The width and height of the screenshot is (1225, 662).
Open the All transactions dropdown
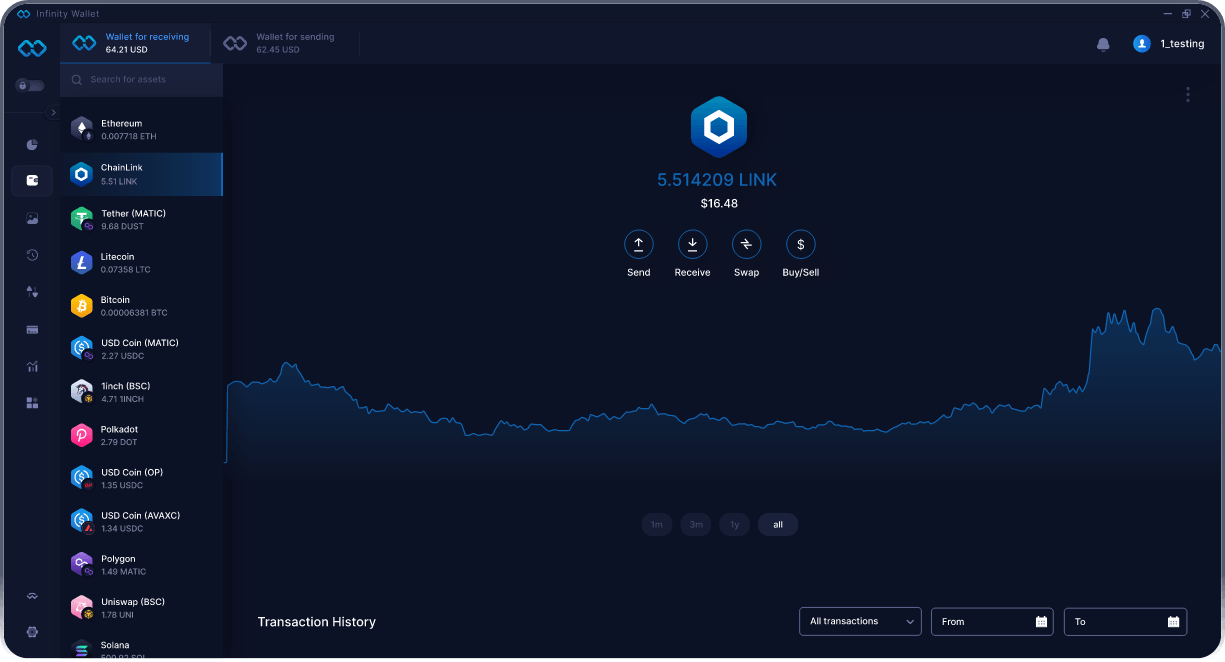(x=860, y=621)
